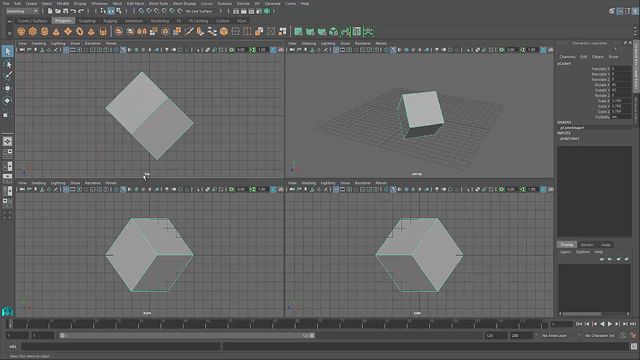640x360 pixels.
Task: Go to start of playback range
Action: (579, 324)
